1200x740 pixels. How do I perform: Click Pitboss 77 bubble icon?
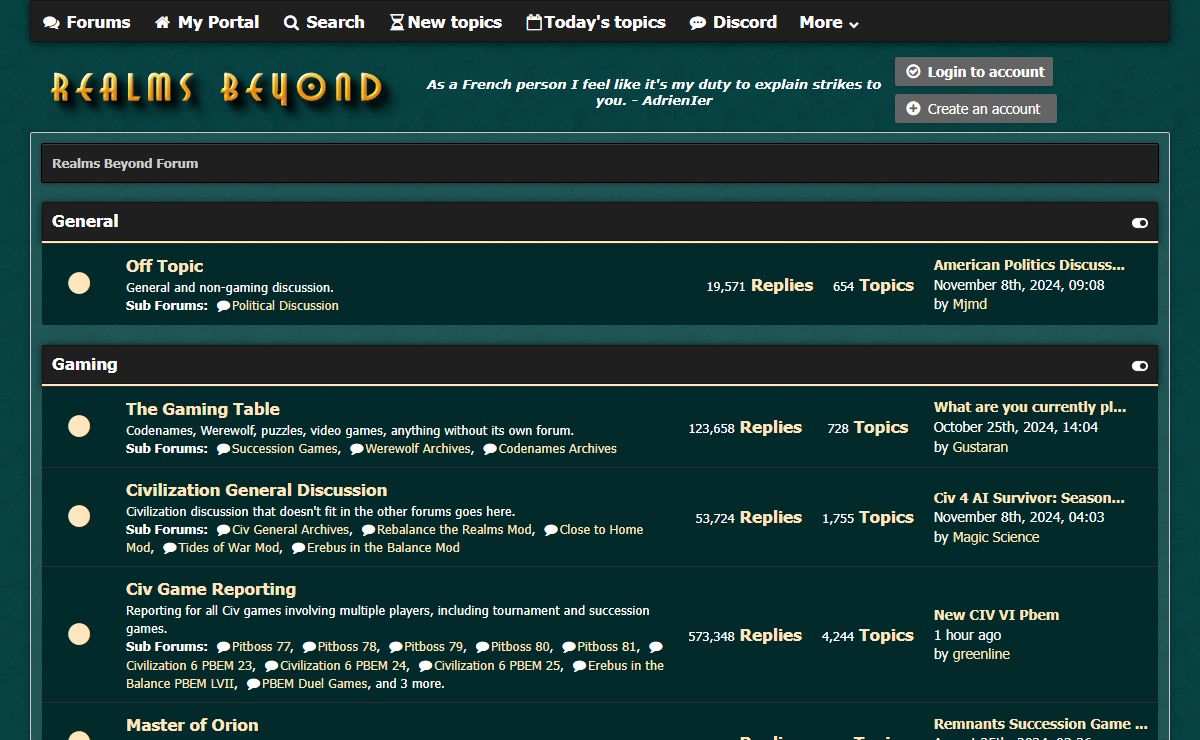[x=223, y=647]
